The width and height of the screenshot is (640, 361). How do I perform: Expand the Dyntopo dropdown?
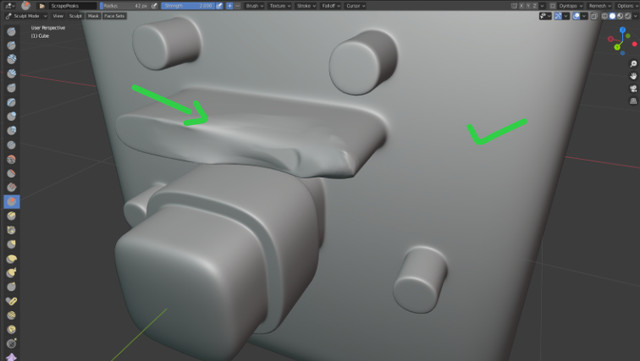(x=570, y=6)
